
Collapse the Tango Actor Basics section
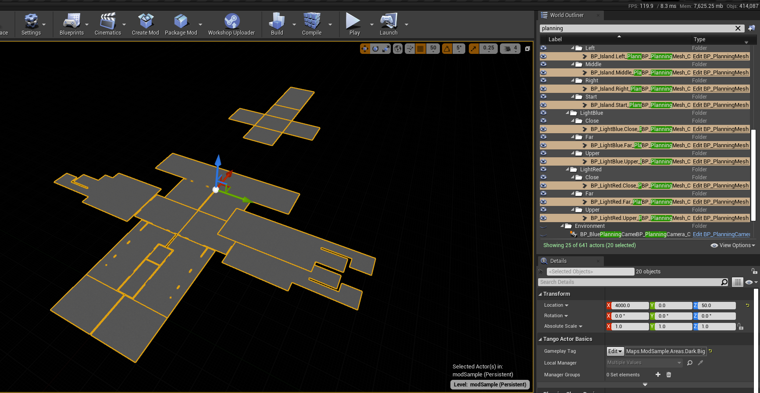540,339
